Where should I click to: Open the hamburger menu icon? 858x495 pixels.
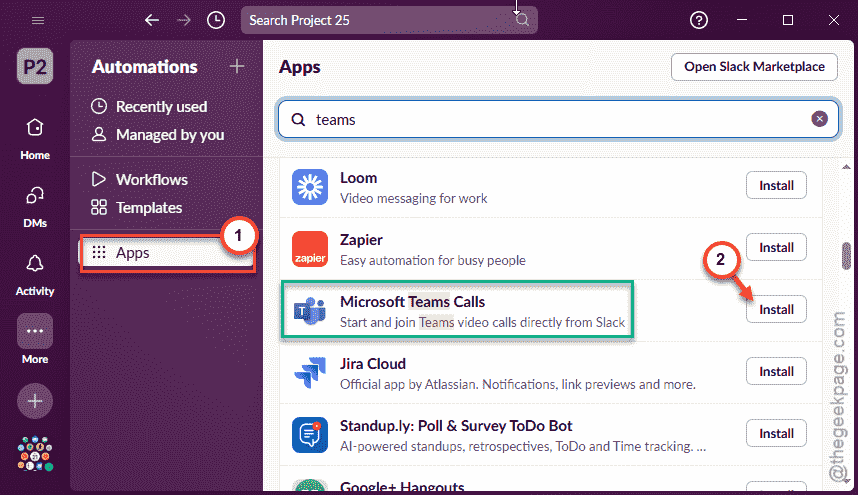point(38,21)
